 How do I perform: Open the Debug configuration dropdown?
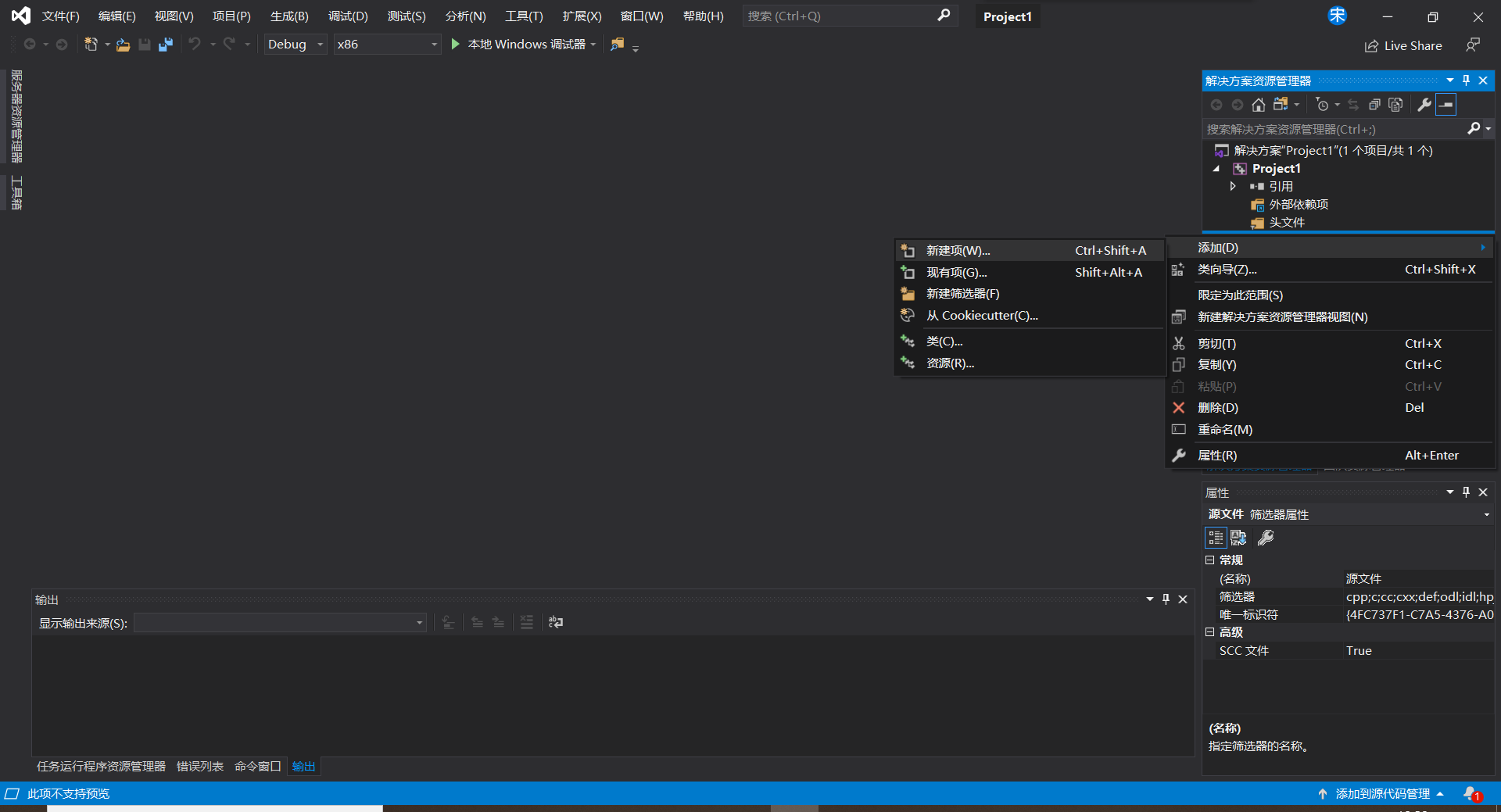295,45
